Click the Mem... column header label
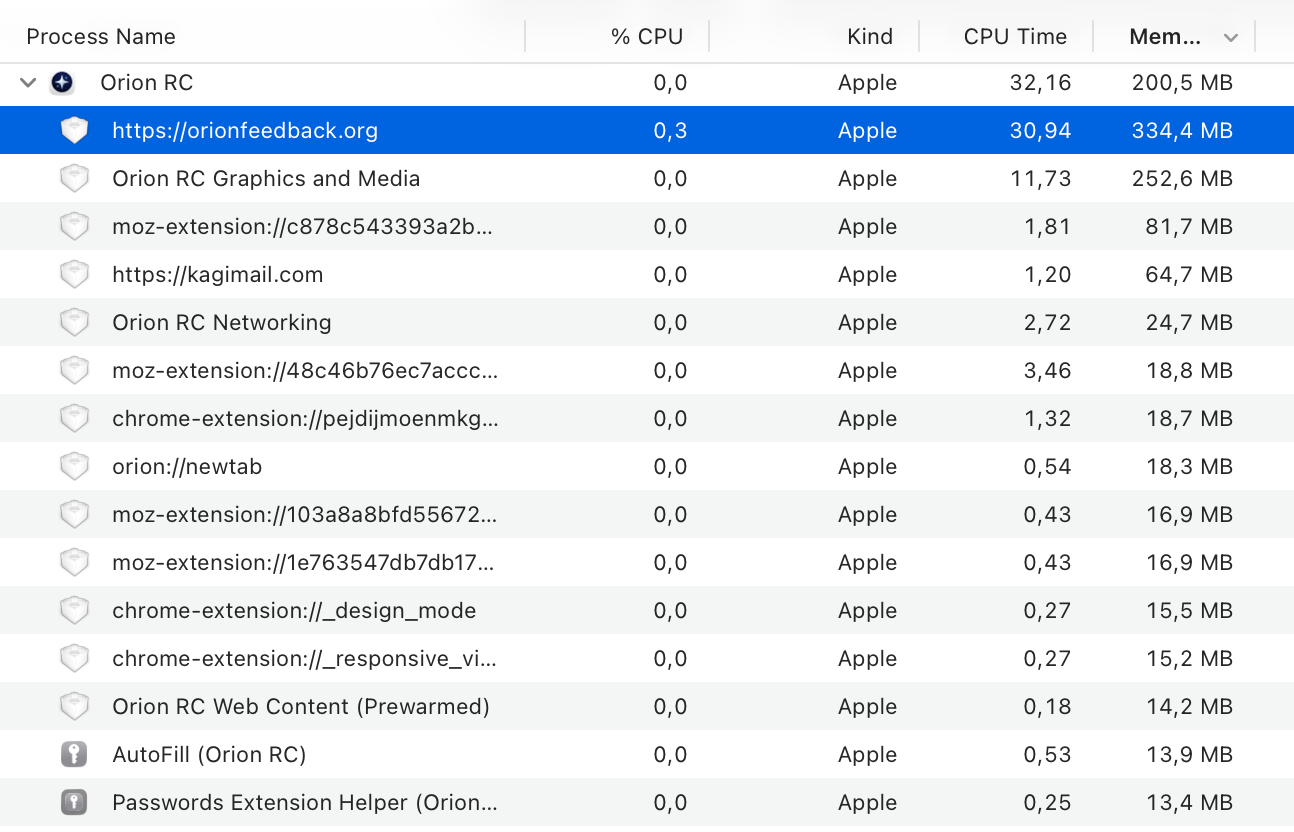Screen dimensions: 1294x832 coord(1164,37)
